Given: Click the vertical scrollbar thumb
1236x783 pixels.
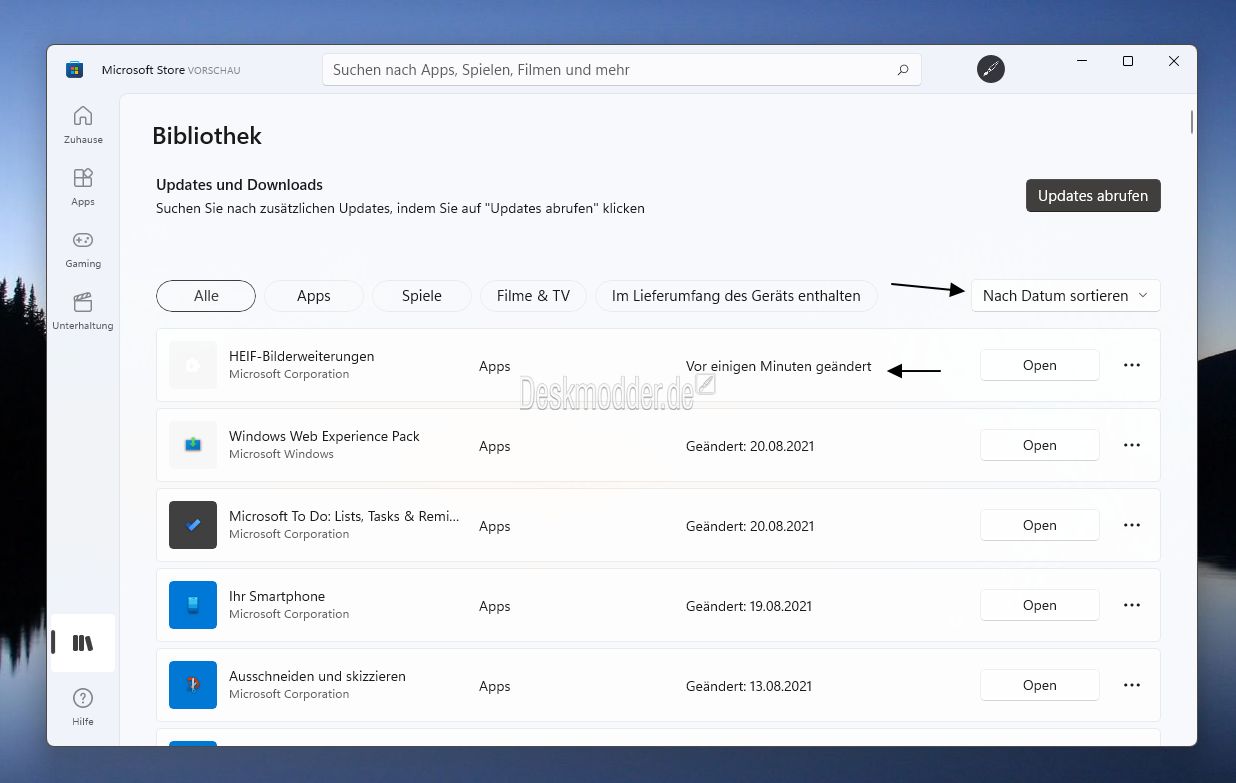Looking at the screenshot, I should (x=1192, y=121).
